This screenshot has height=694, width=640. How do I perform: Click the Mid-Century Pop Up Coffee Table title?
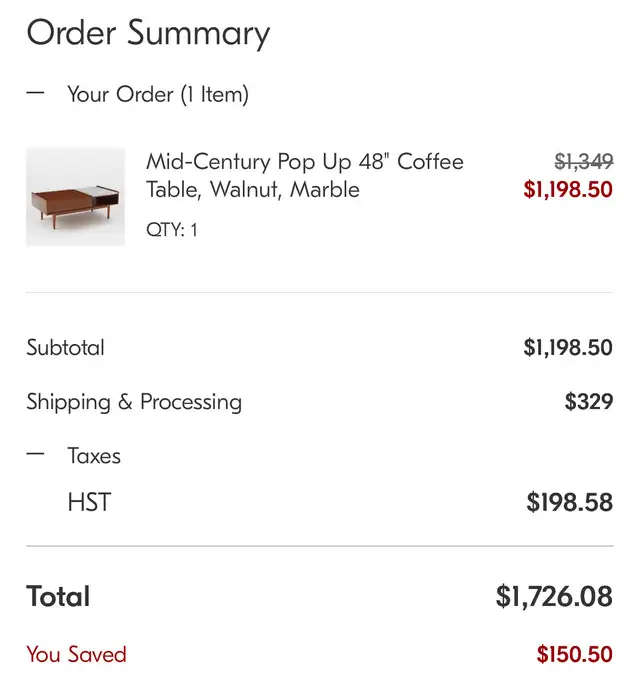(x=305, y=175)
